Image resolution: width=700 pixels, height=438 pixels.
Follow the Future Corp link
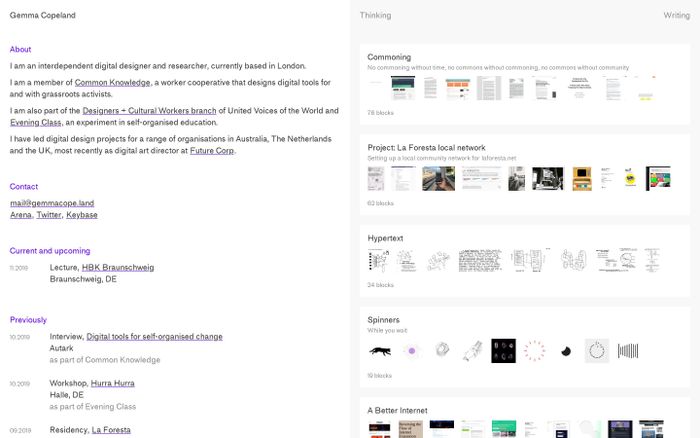pos(211,151)
